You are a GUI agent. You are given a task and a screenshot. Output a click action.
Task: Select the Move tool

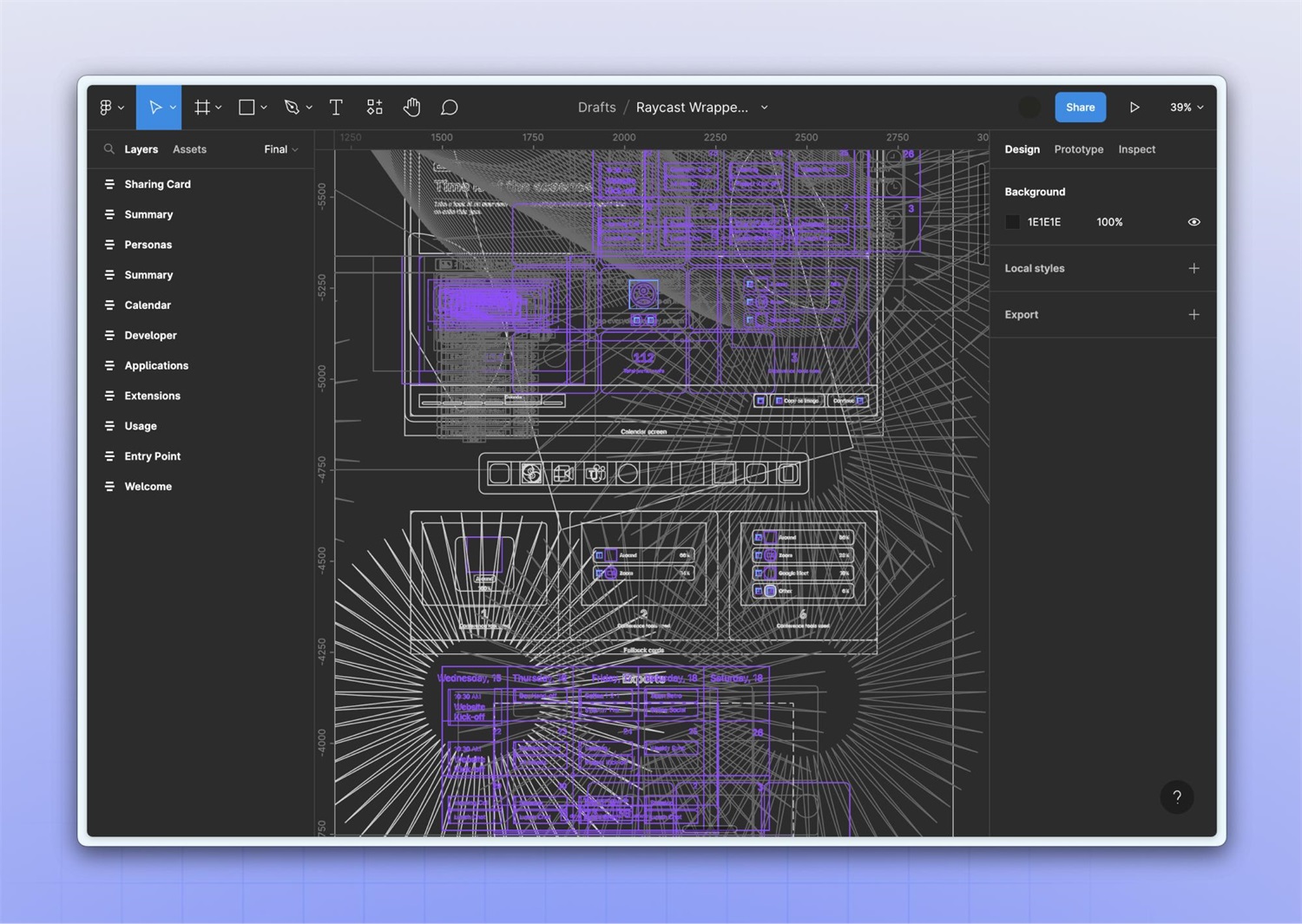155,108
